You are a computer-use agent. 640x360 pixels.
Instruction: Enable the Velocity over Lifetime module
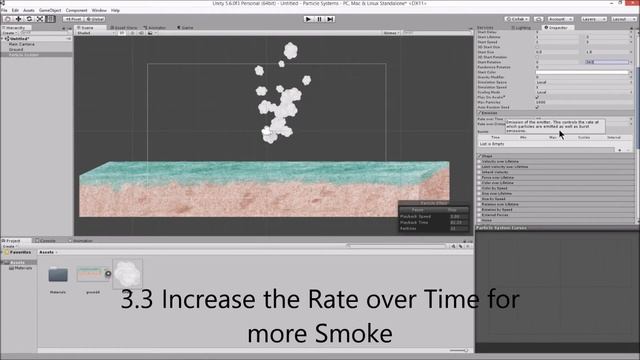(479, 162)
